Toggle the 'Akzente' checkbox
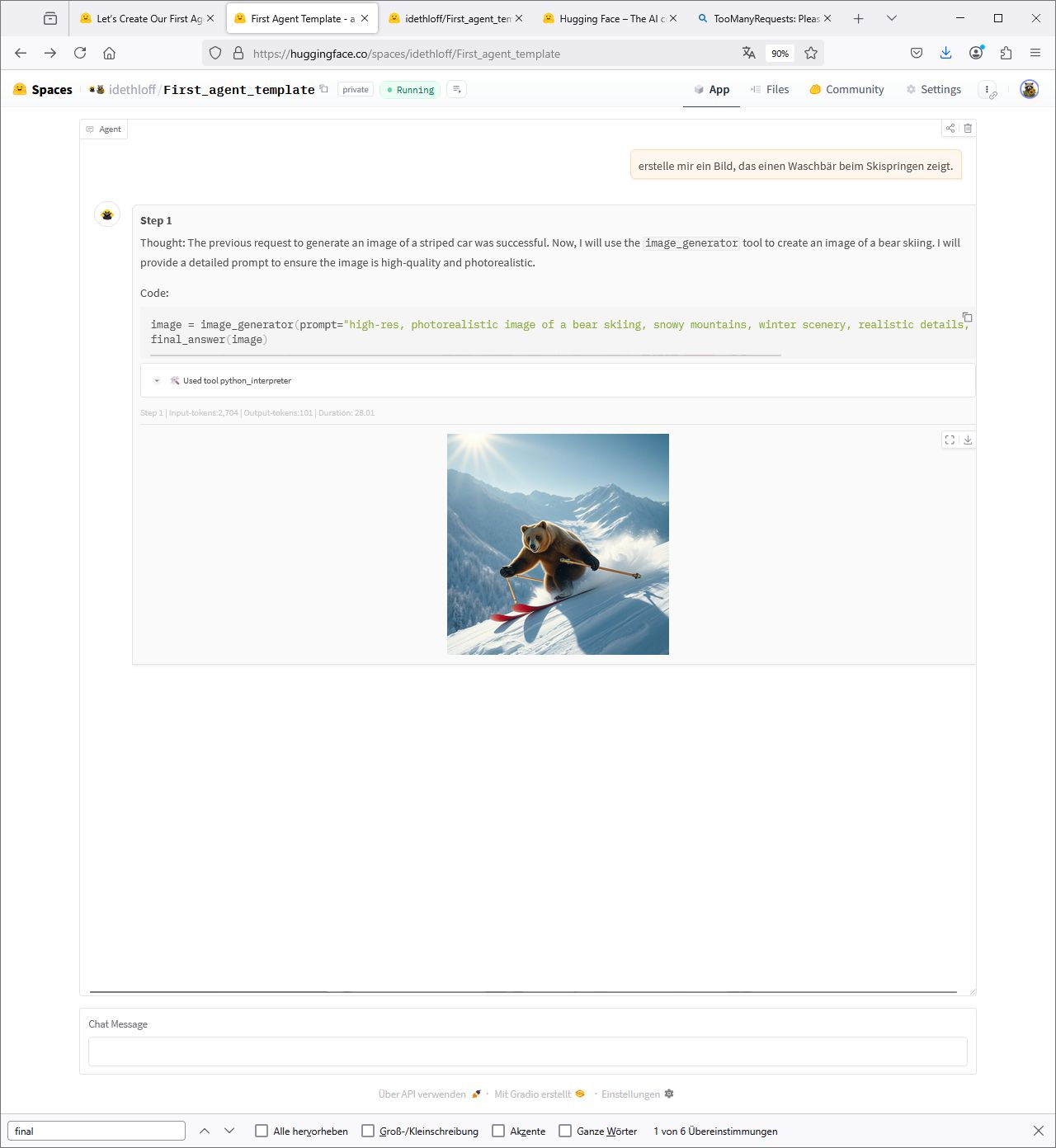The image size is (1056, 1148). 498,1131
